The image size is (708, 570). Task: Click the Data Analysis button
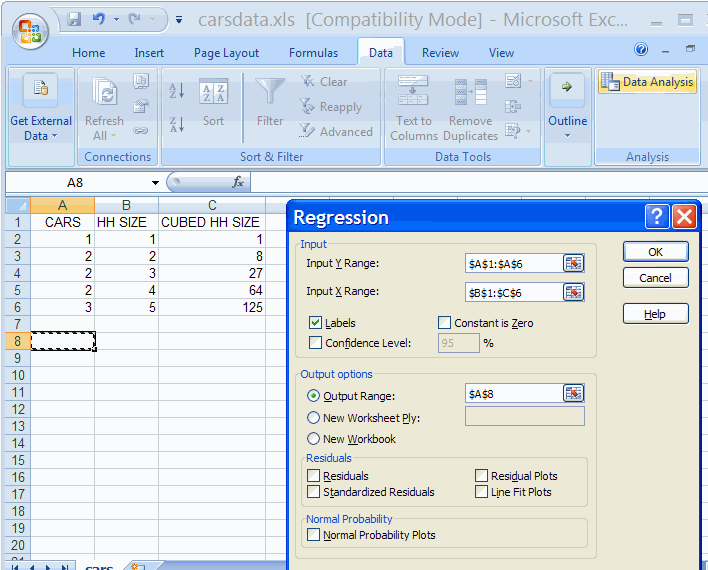pyautogui.click(x=648, y=83)
